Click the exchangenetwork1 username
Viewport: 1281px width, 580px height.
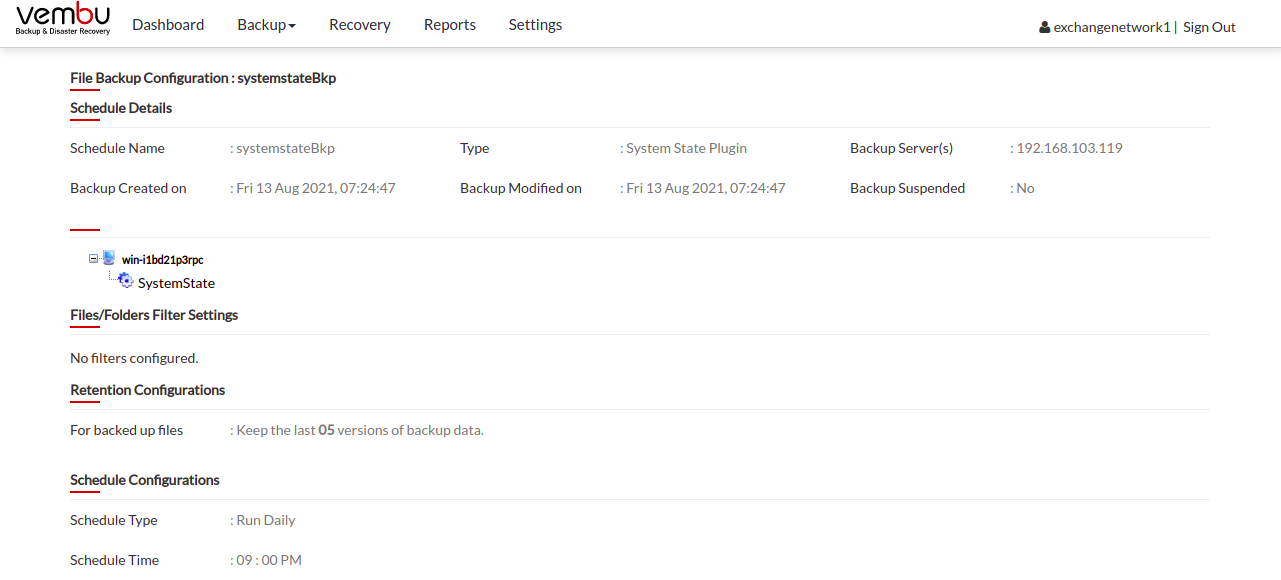tap(1112, 27)
